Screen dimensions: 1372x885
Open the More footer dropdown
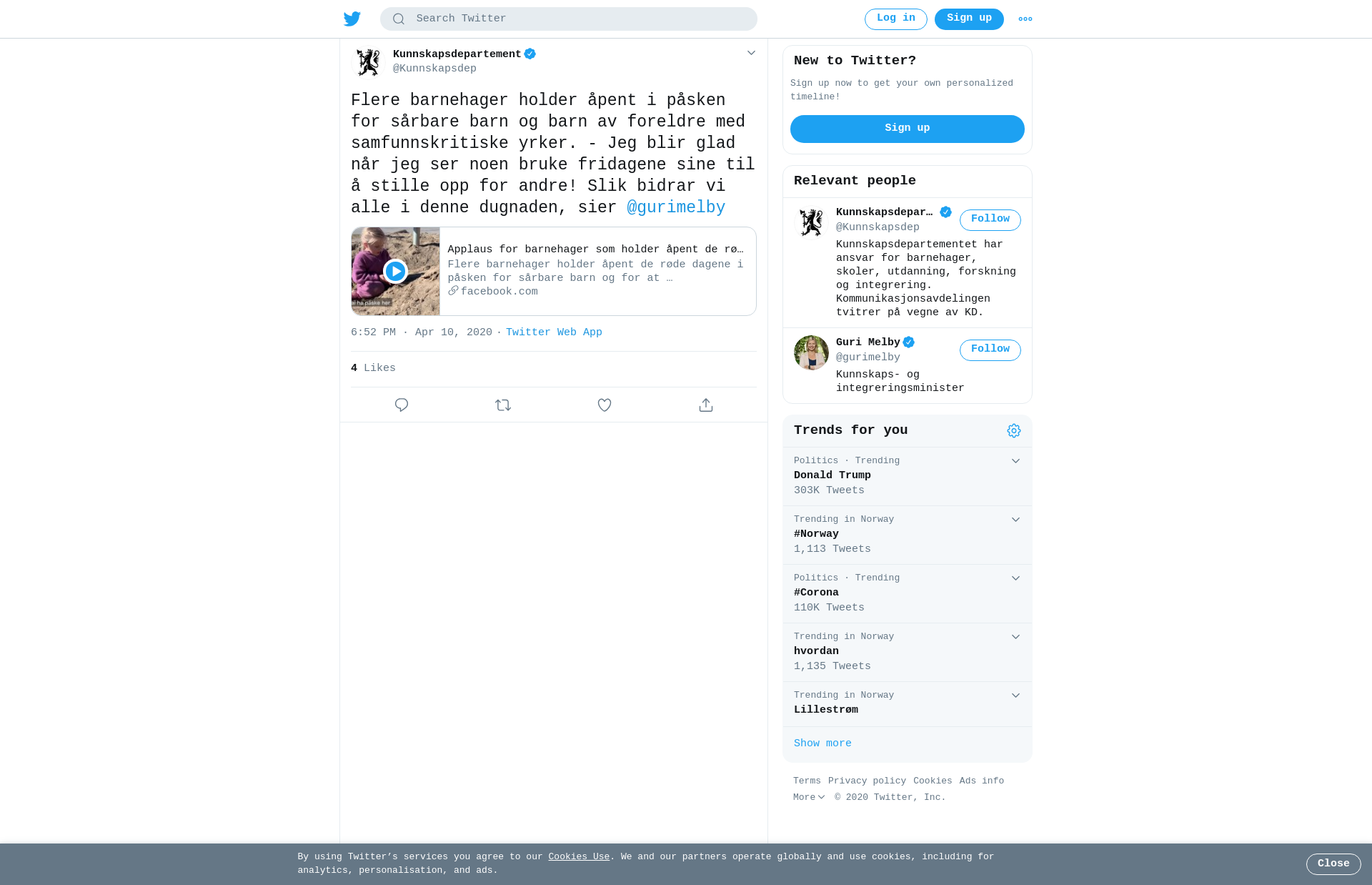(809, 797)
